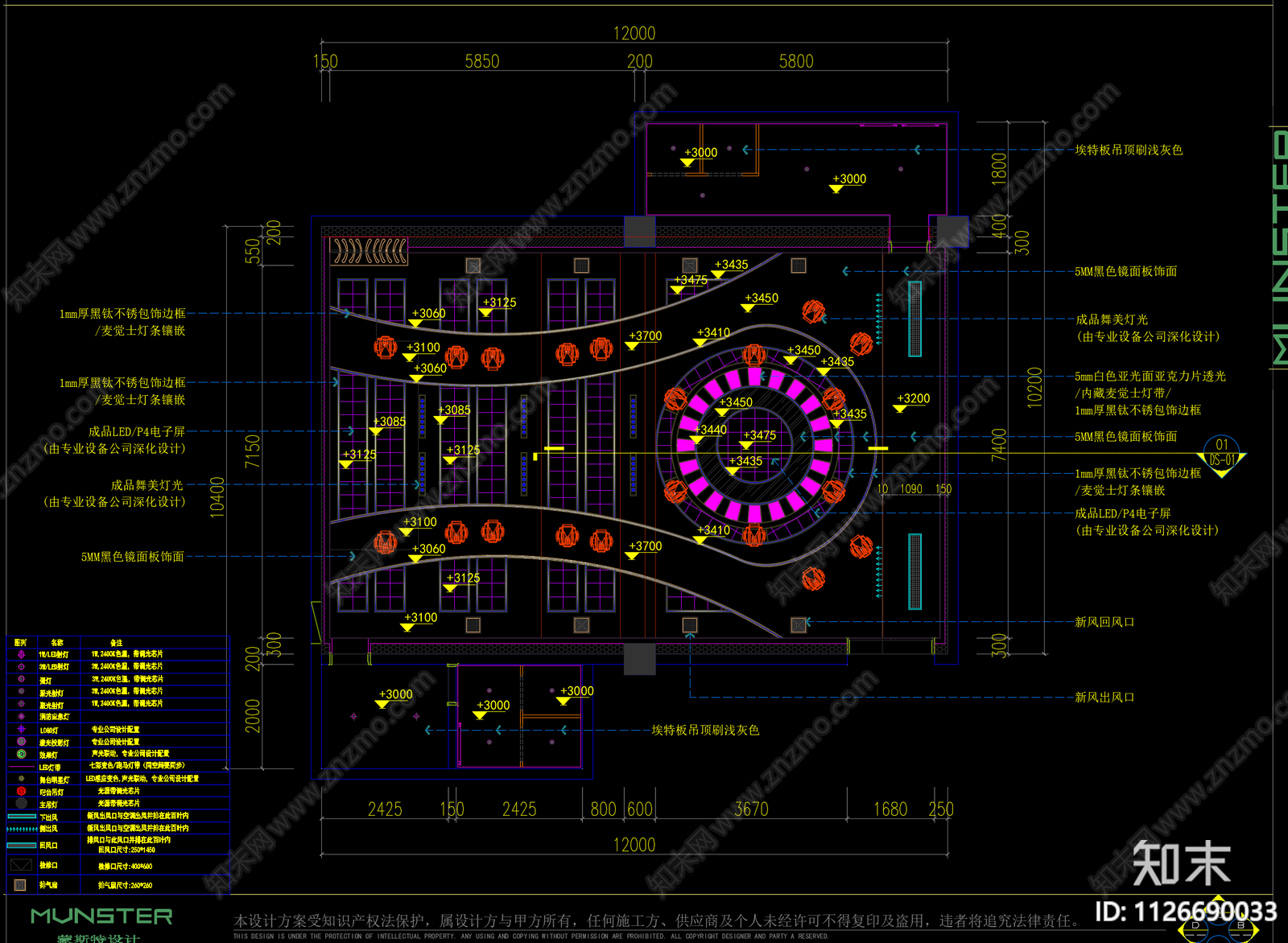Pick the 主吊灯 legend symbol
This screenshot has width=1288, height=943.
(21, 803)
